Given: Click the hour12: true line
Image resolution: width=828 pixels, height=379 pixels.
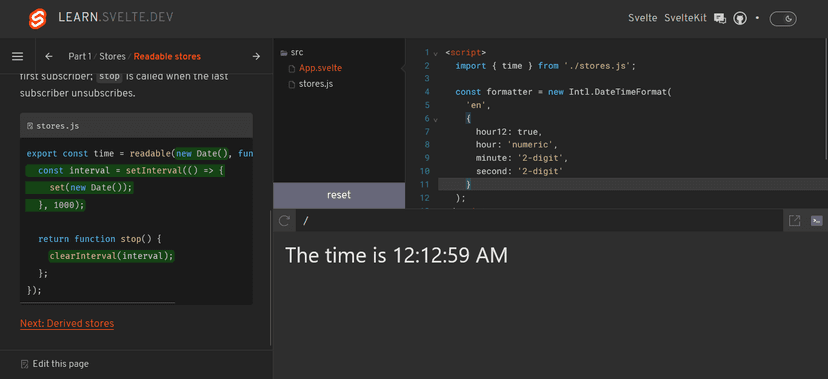Looking at the screenshot, I should pos(509,132).
